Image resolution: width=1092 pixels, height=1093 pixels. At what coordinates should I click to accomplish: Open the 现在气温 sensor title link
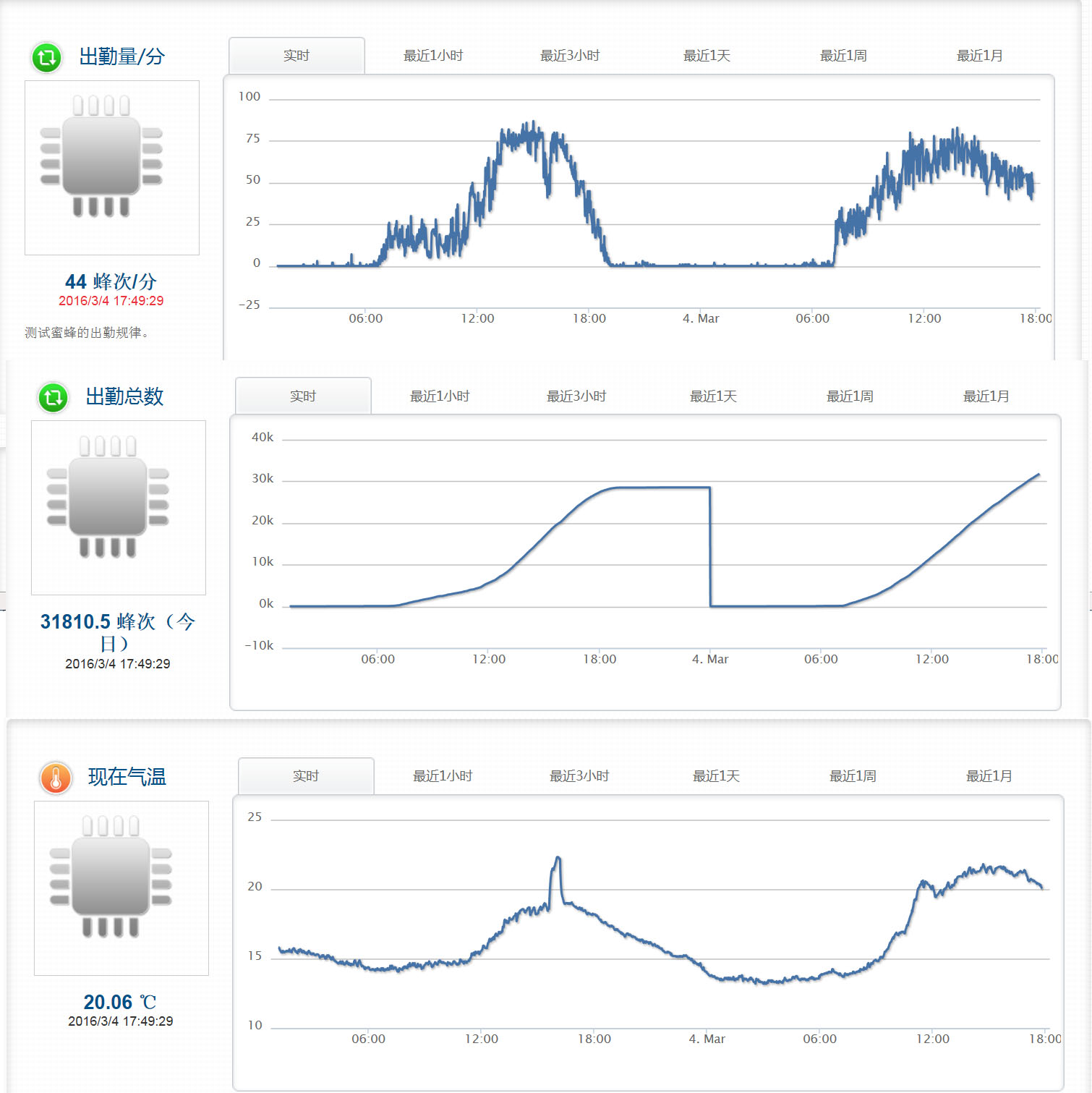[127, 777]
